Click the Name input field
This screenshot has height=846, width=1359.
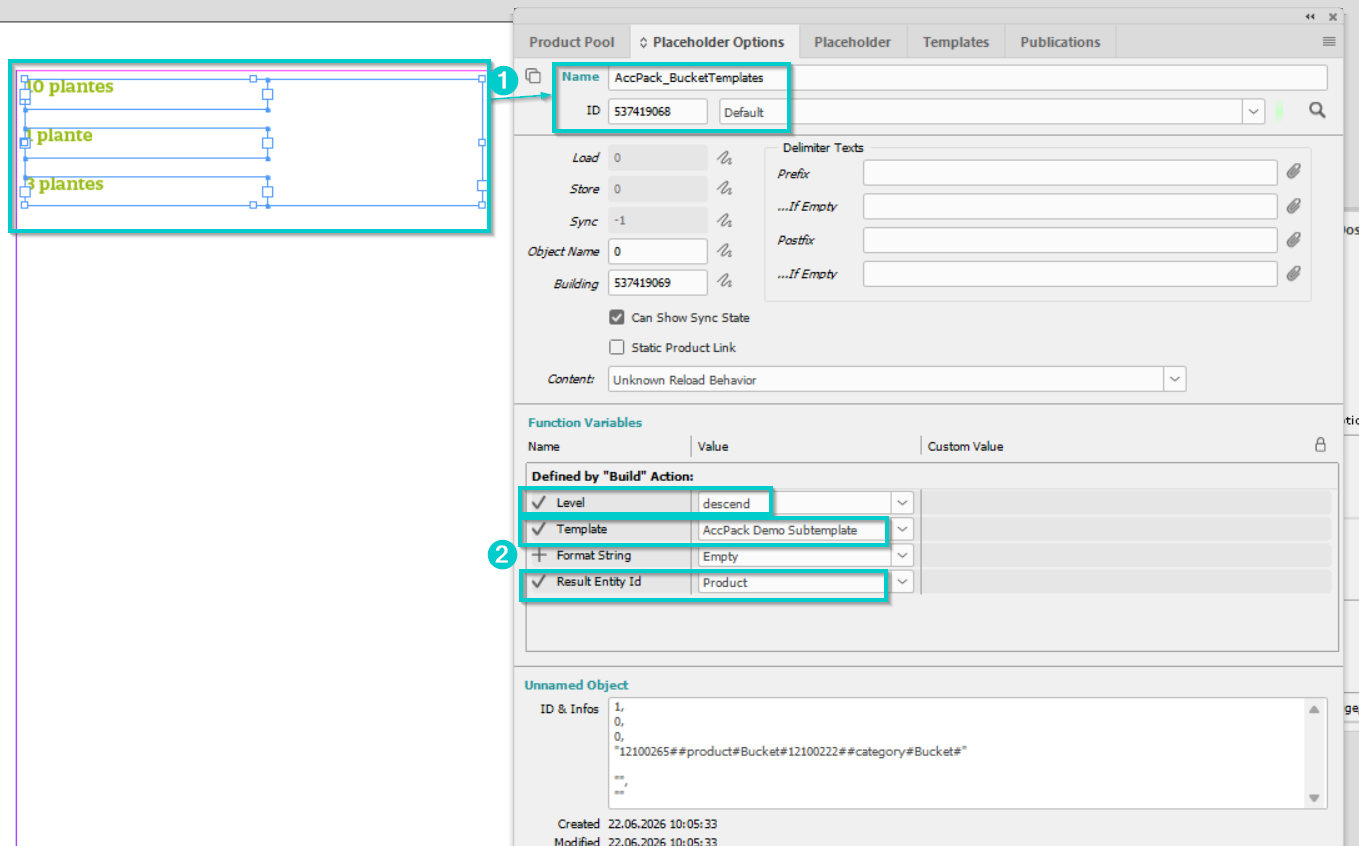[x=968, y=77]
